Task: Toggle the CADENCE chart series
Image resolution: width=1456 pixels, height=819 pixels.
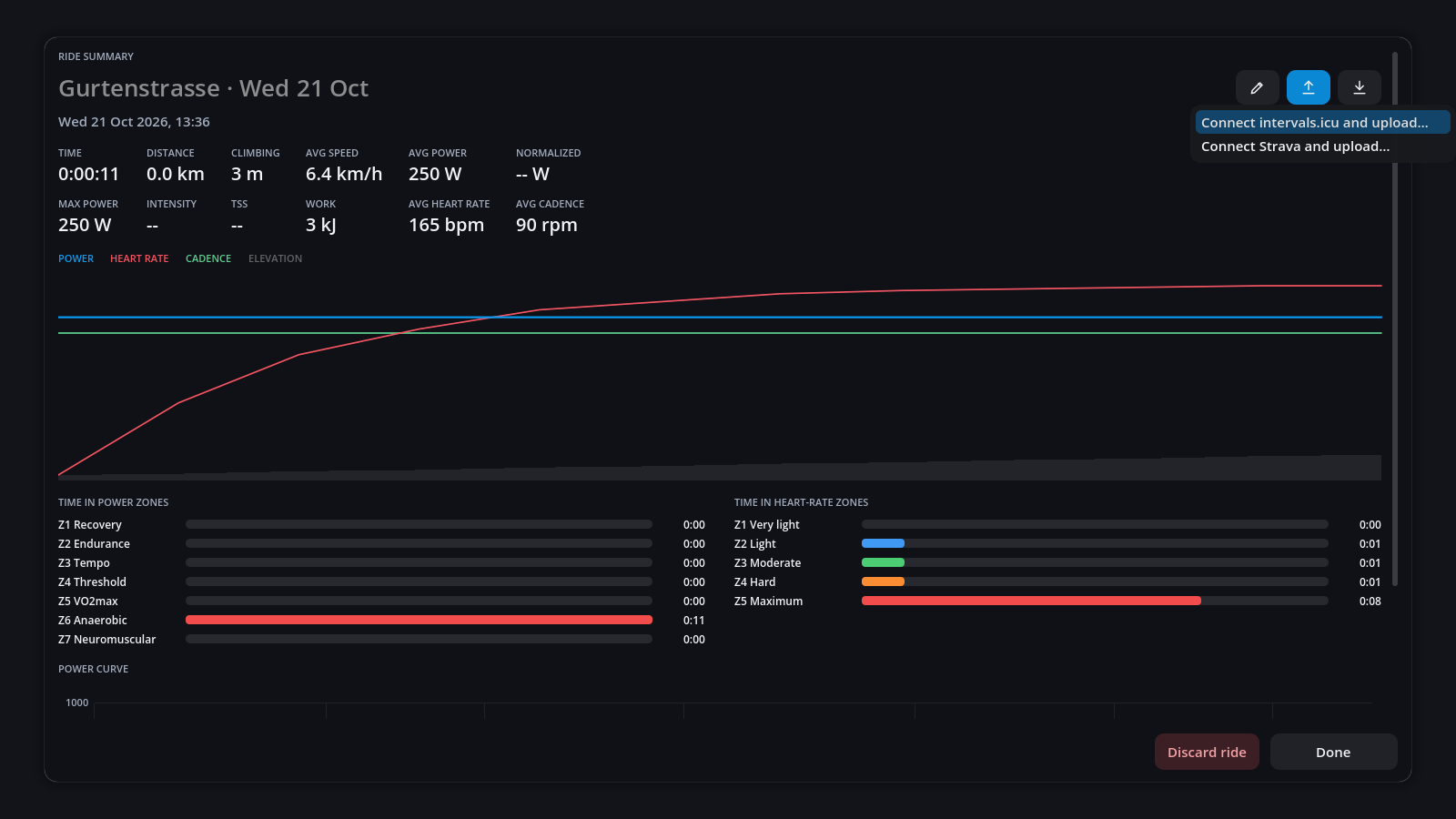Action: [208, 258]
